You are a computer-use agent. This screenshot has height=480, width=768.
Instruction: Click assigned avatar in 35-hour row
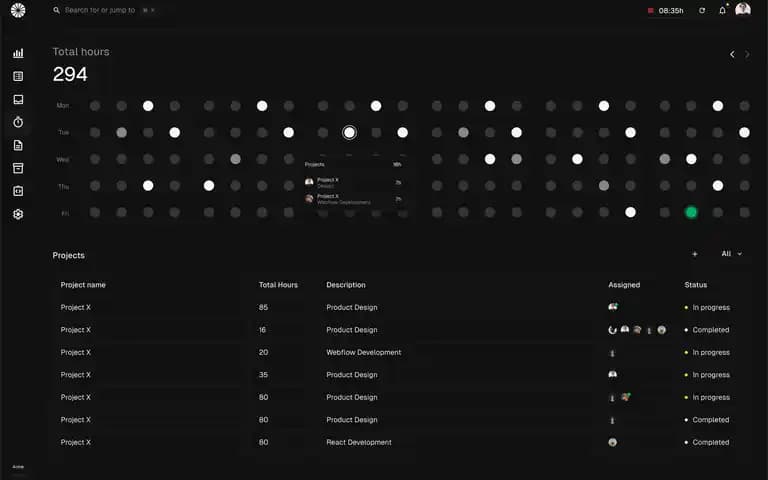tap(612, 375)
